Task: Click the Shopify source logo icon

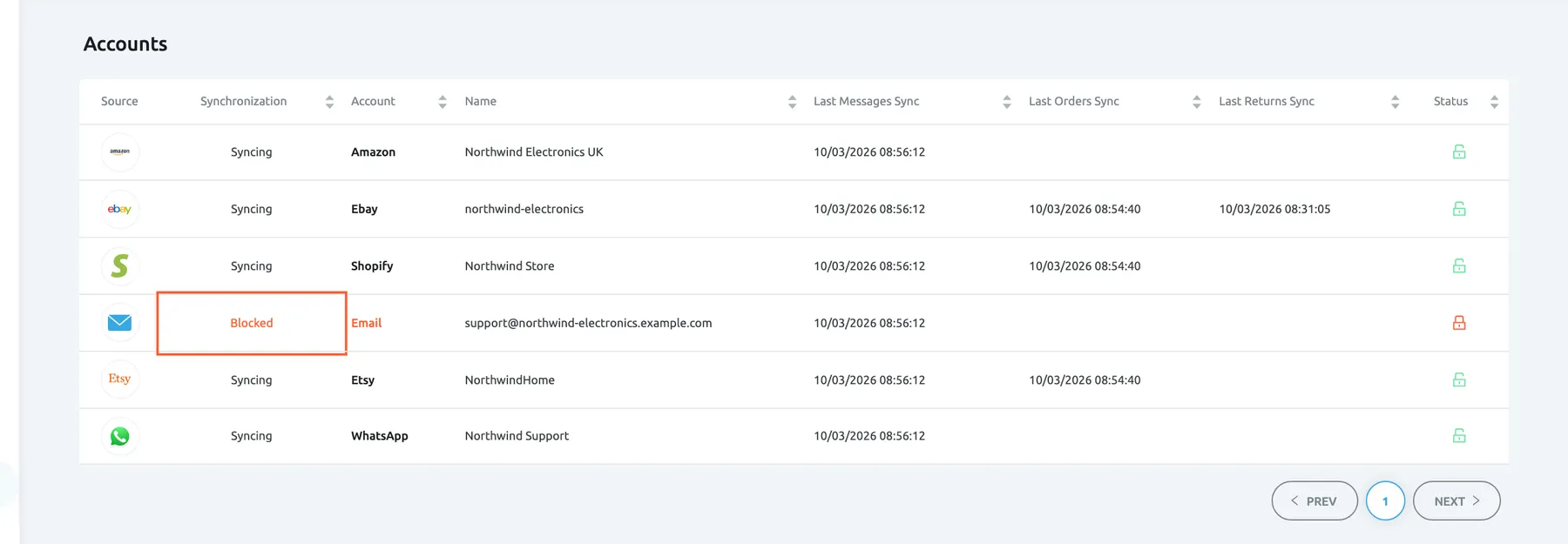Action: point(119,265)
